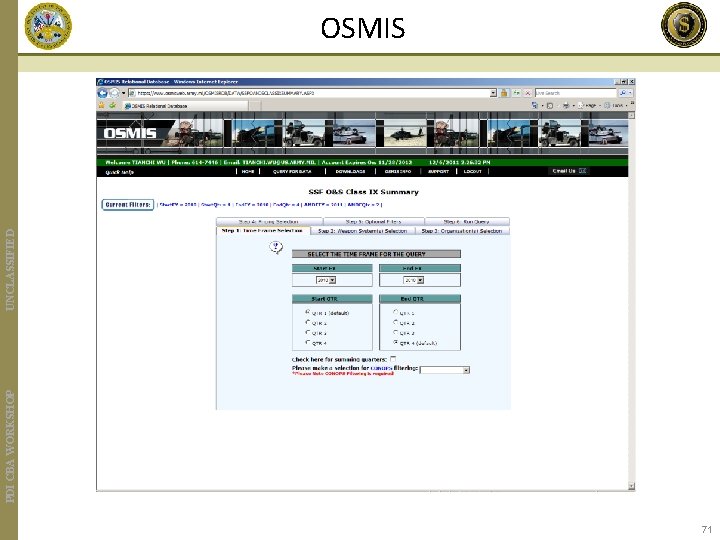
Task: Select Start QTR 3 radio button
Action: point(308,332)
